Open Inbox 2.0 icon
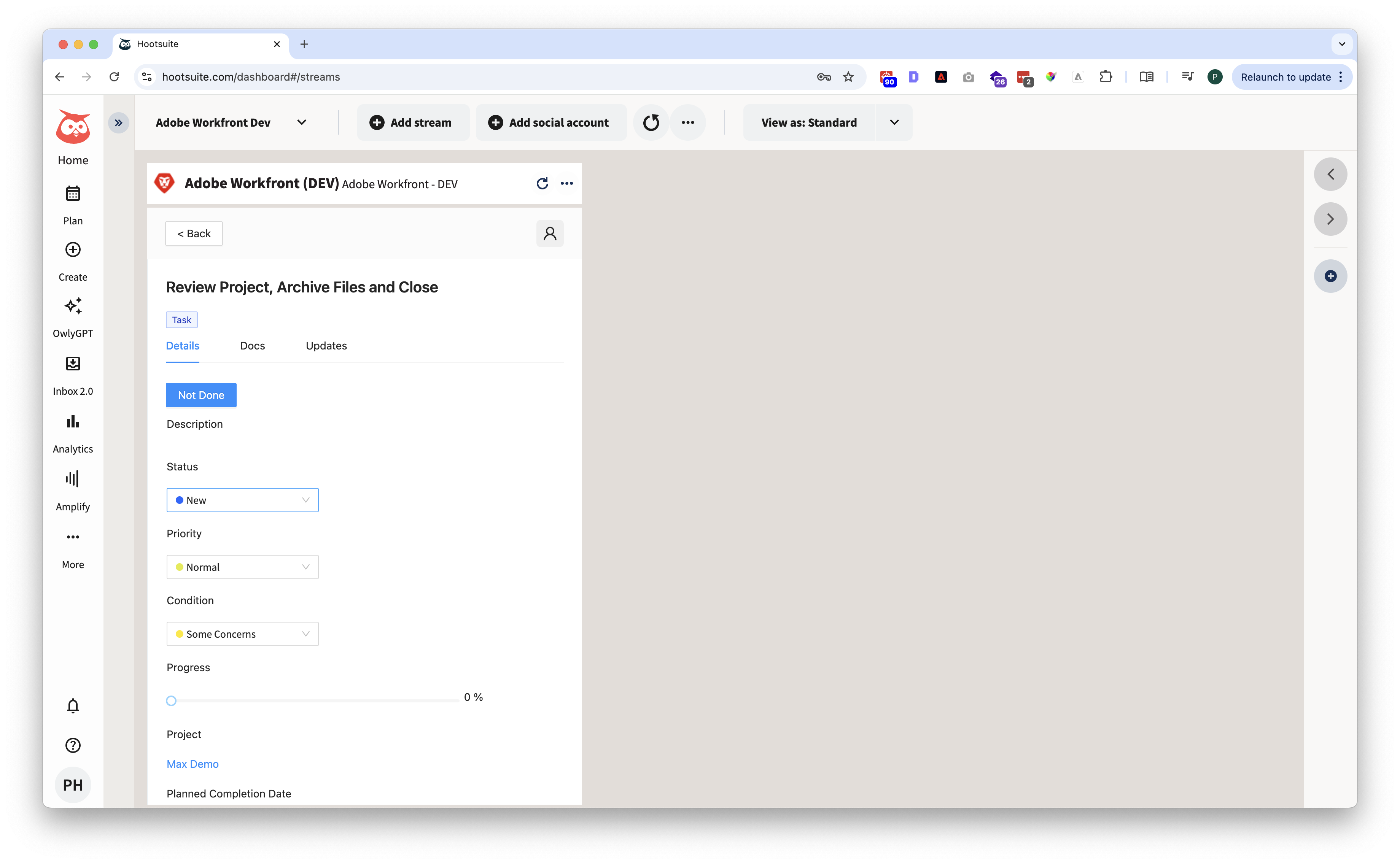The image size is (1400, 864). click(73, 364)
